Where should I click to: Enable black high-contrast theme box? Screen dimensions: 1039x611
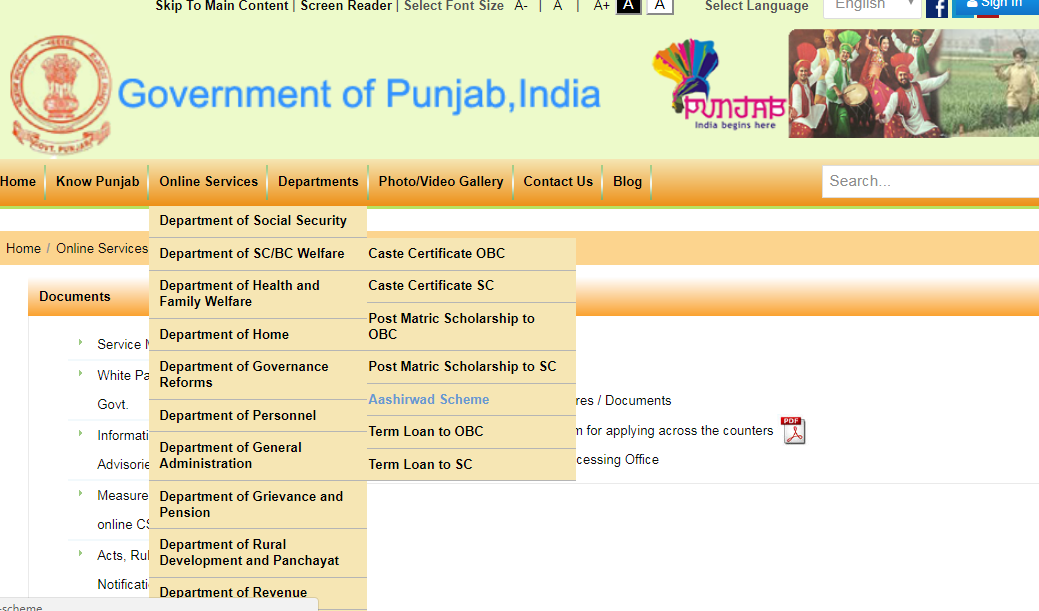pos(628,6)
